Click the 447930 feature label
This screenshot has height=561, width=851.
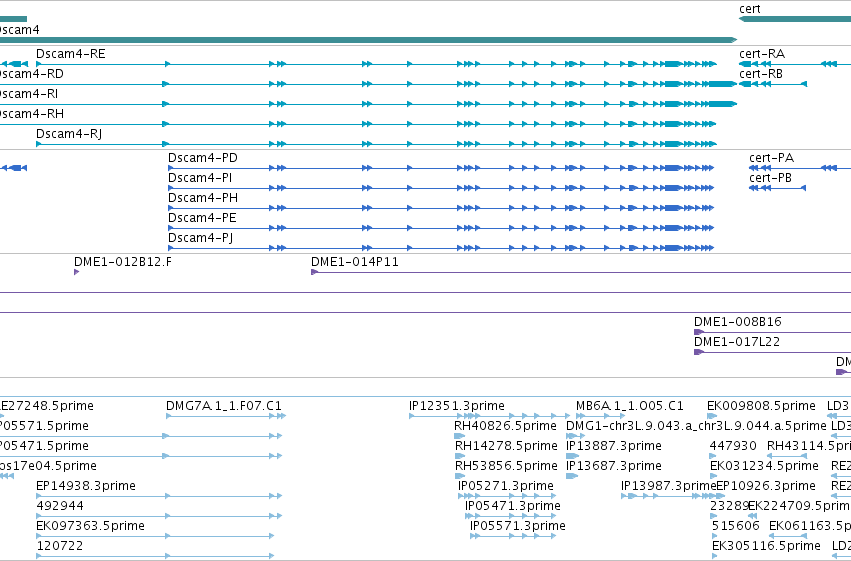pyautogui.click(x=733, y=446)
